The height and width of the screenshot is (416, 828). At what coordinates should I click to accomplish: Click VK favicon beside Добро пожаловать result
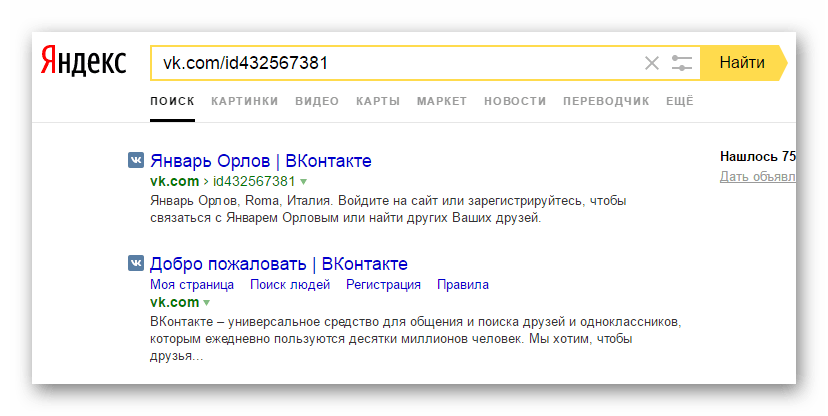[135, 264]
